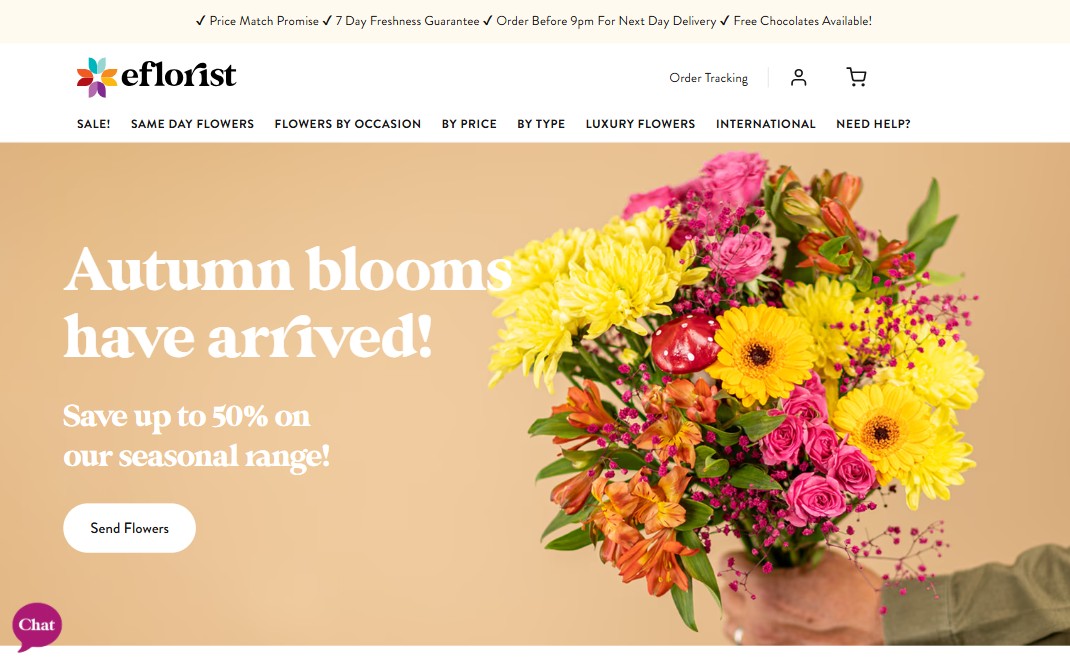Screen dimensions: 1070x665
Task: Open the Need Help? menu
Action: 873,124
